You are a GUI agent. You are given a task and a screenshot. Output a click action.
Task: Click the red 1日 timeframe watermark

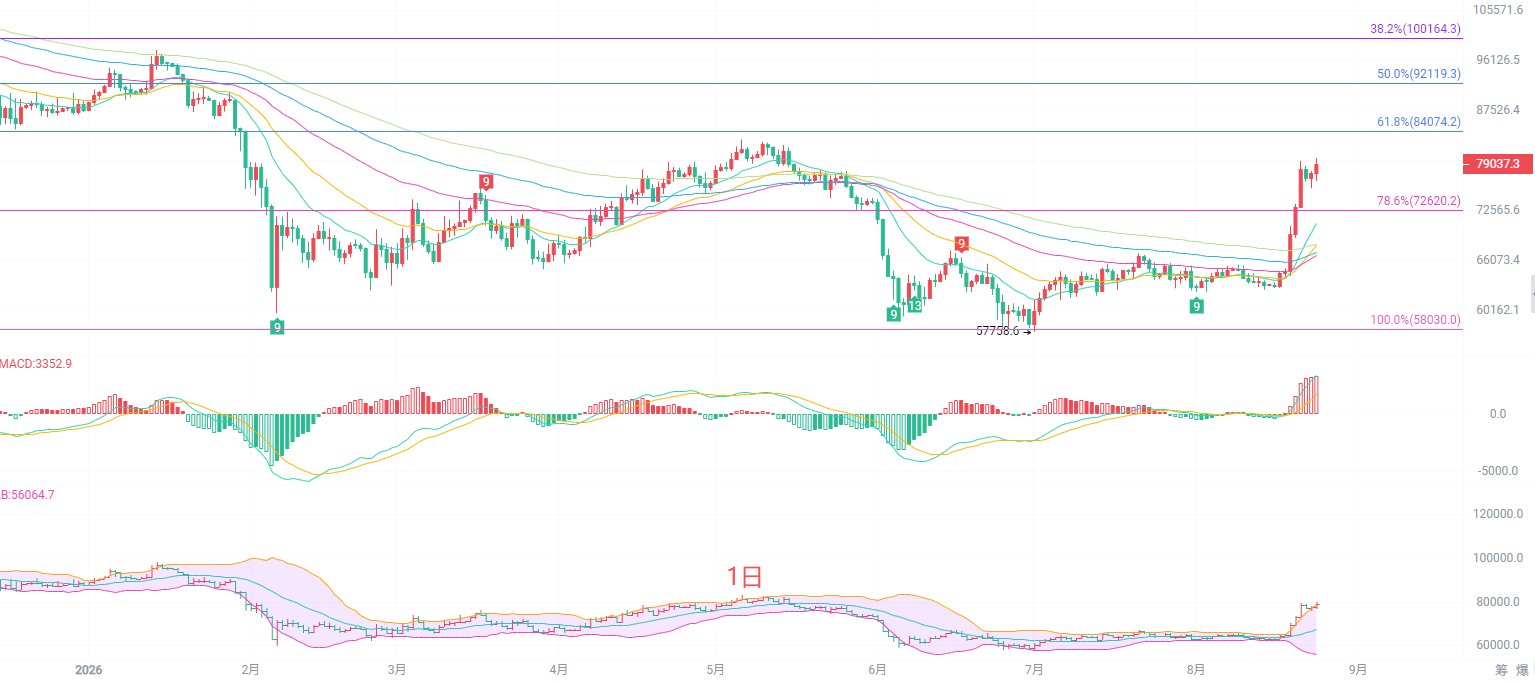(744, 576)
